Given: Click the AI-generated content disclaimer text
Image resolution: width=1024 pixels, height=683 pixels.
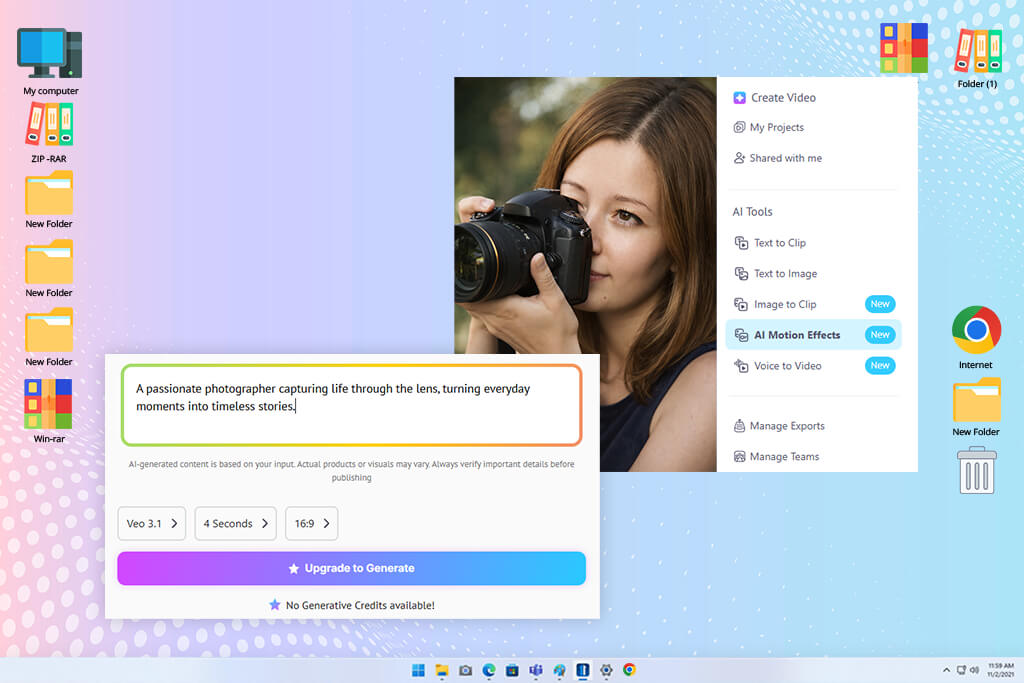Looking at the screenshot, I should pos(351,471).
